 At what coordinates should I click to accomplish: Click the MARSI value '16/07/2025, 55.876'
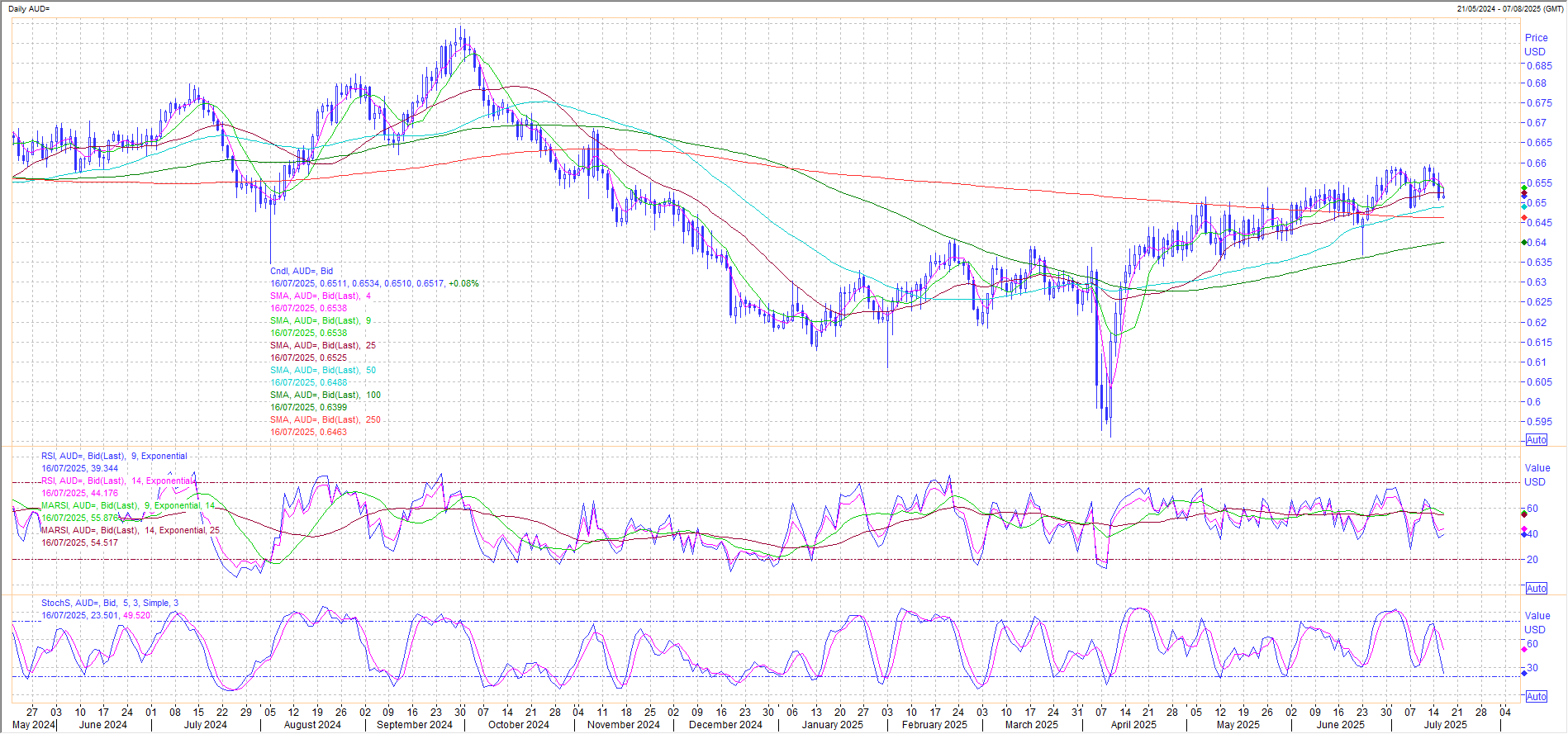pyautogui.click(x=79, y=518)
